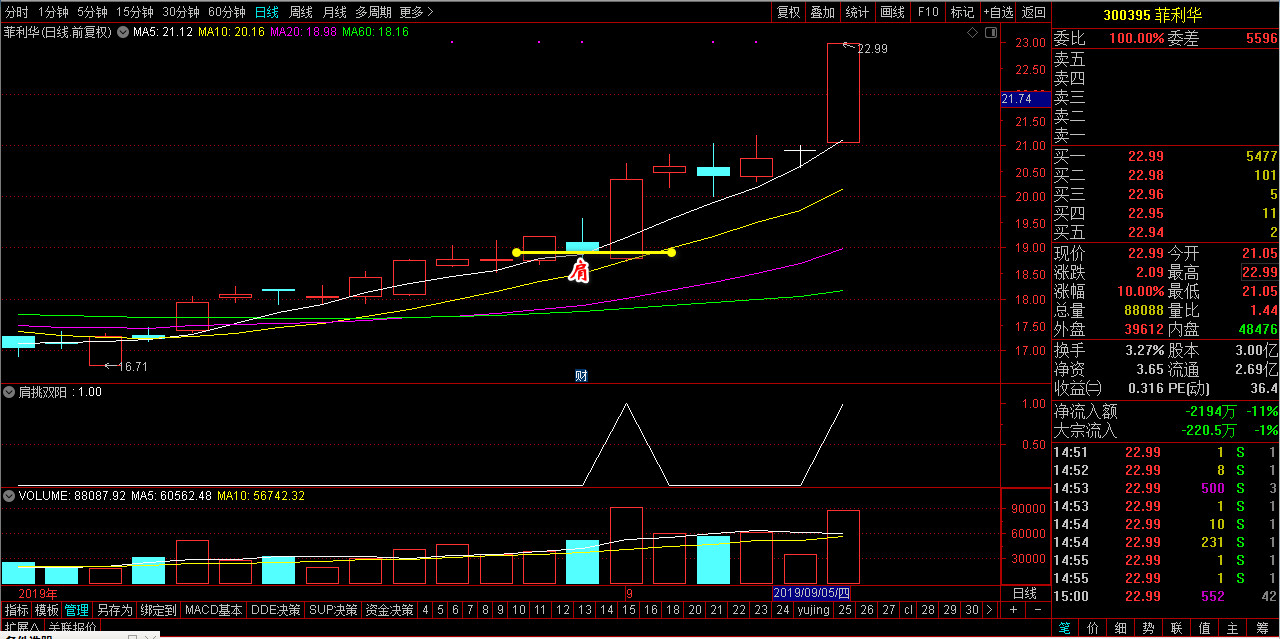This screenshot has height=639, width=1280.
Task: Click the 日线 label beside the zoom buttons
Action: point(1025,593)
